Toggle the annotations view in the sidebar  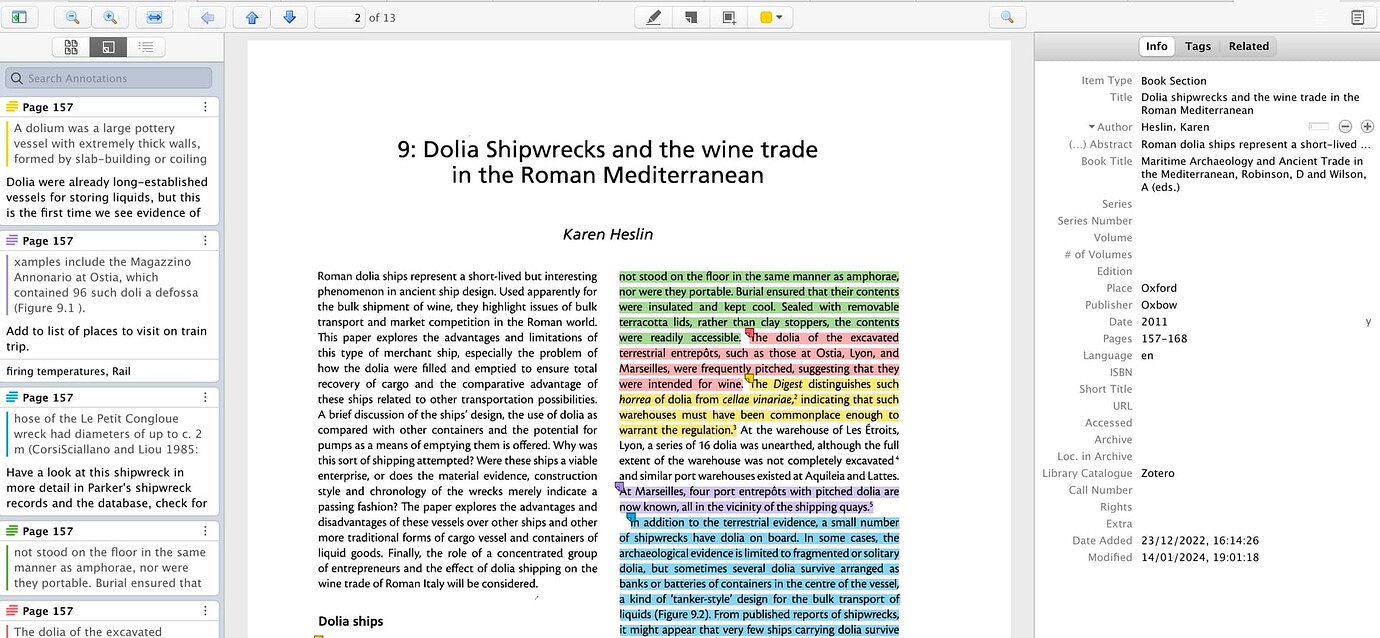tap(108, 46)
